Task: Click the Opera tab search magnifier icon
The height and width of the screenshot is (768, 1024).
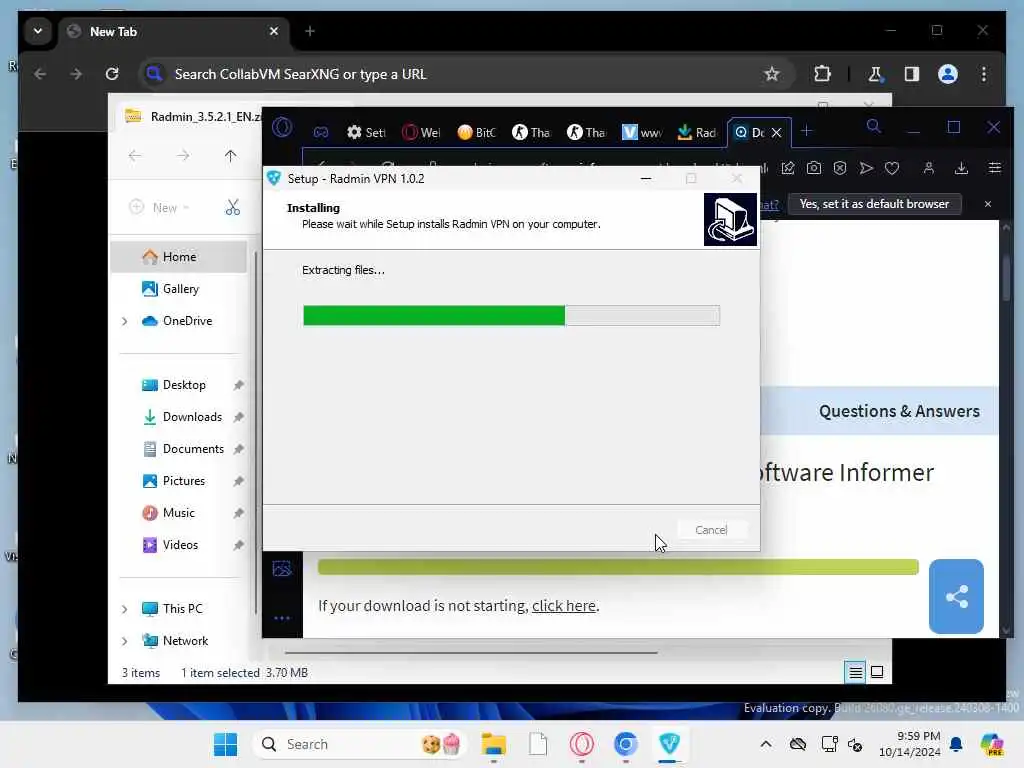Action: click(874, 127)
